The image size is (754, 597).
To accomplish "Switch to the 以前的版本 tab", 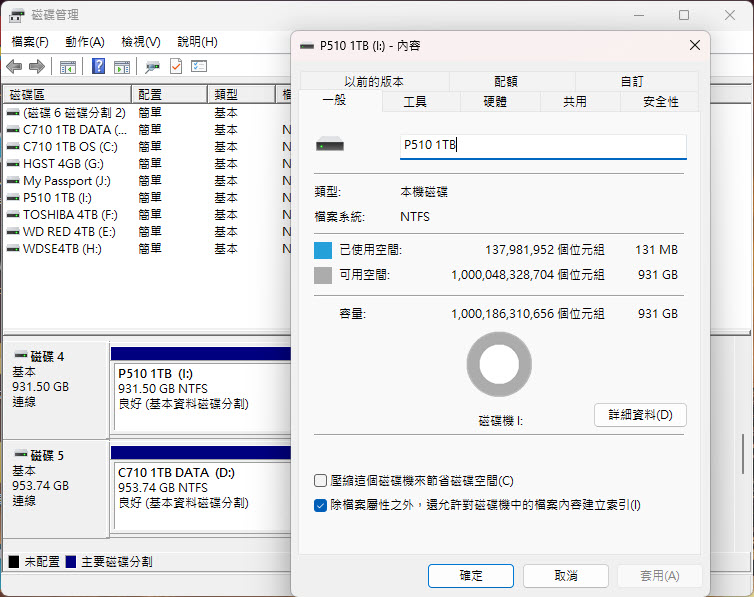I will point(374,82).
